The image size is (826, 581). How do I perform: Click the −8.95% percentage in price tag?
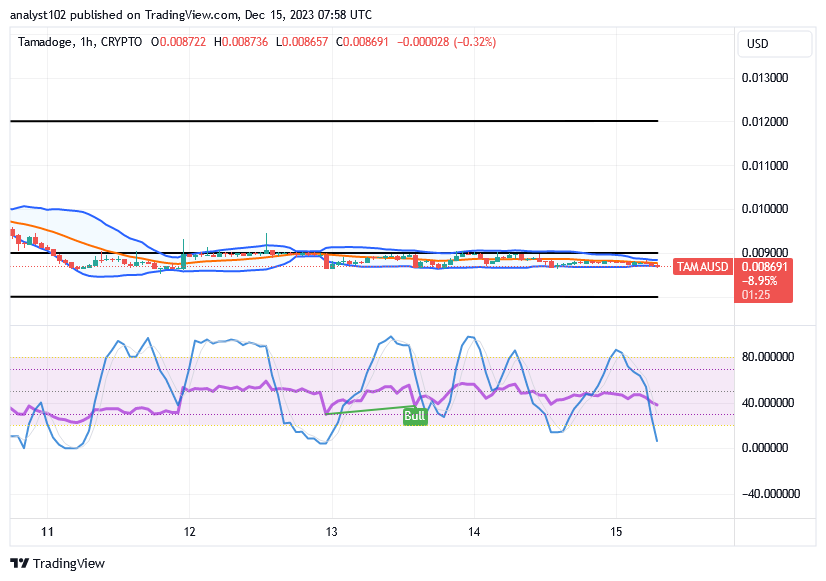759,281
